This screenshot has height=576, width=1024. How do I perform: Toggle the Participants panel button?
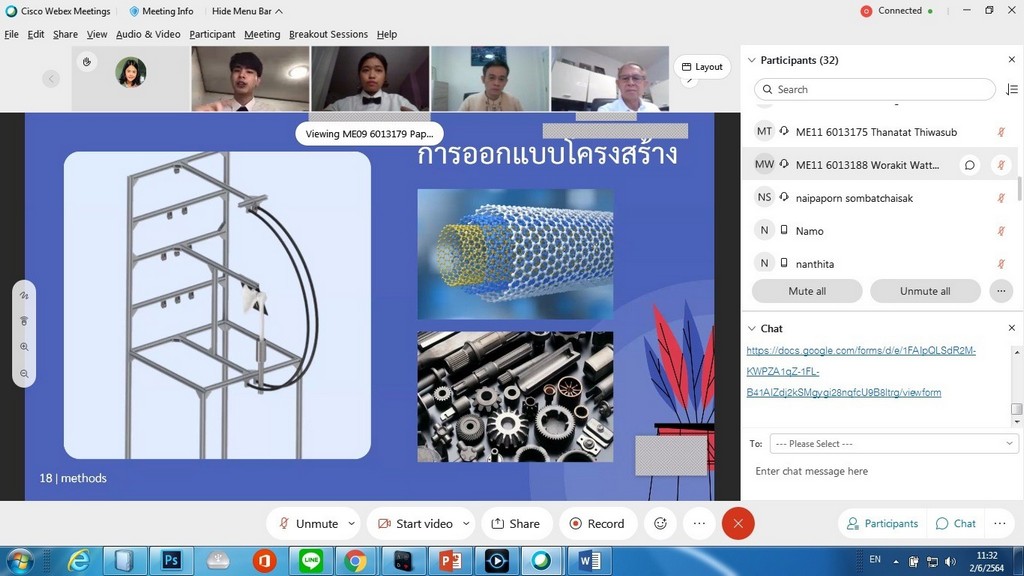point(881,523)
